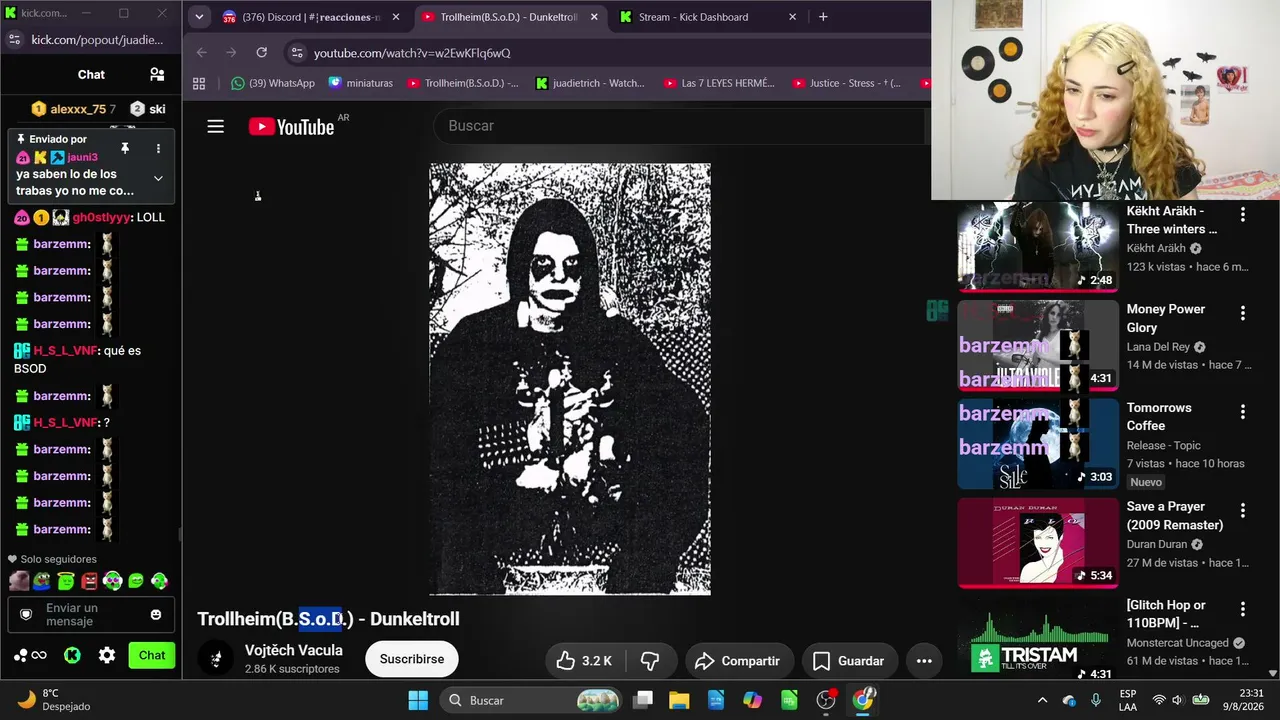Send message with green Chat button

point(152,655)
